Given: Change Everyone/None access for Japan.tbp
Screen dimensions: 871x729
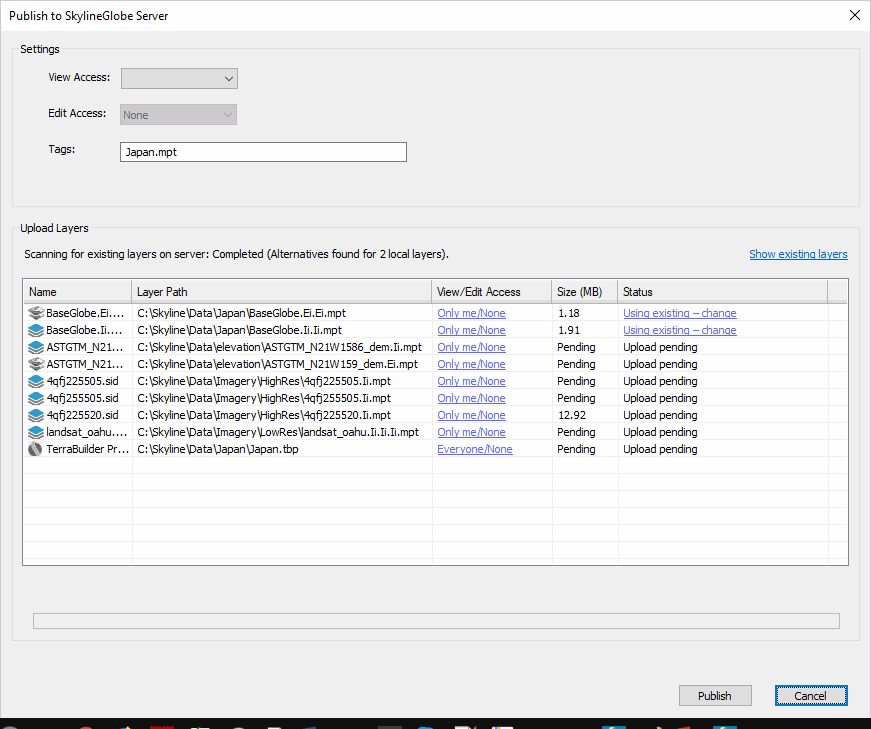Looking at the screenshot, I should pos(474,449).
